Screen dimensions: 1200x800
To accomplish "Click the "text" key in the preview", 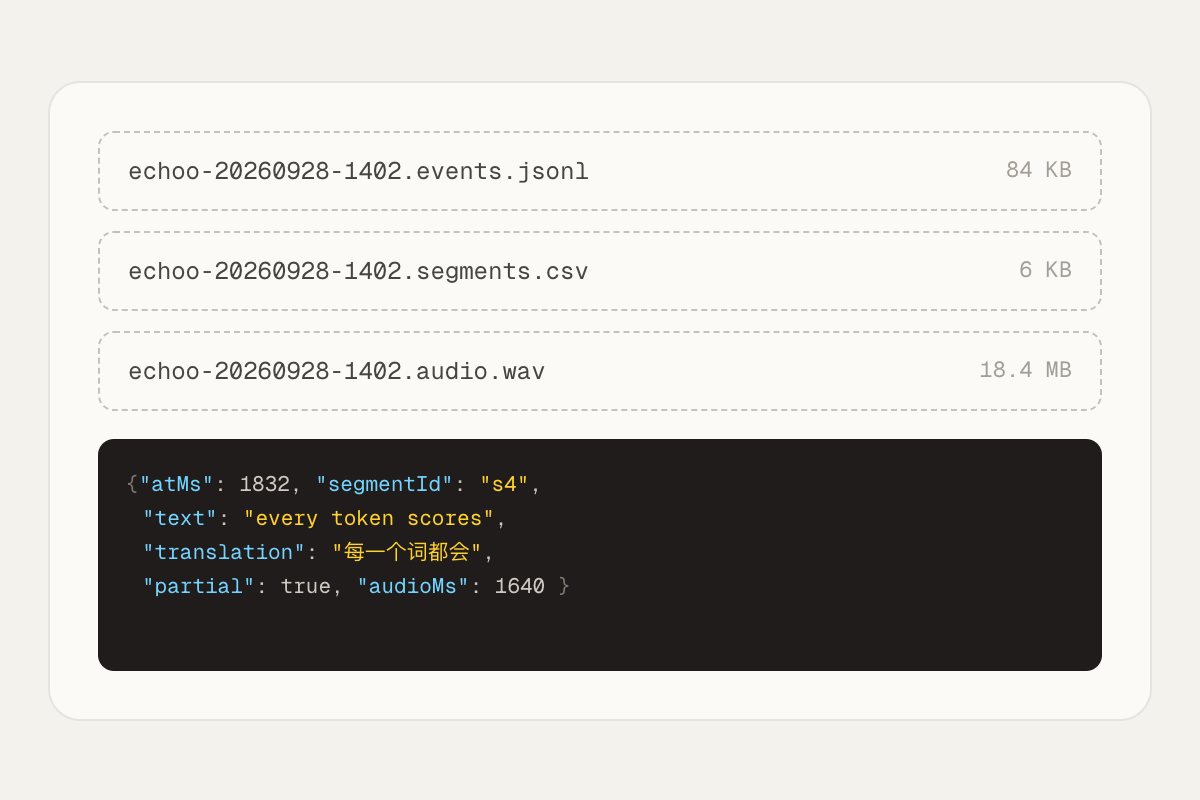I will coord(181,519).
